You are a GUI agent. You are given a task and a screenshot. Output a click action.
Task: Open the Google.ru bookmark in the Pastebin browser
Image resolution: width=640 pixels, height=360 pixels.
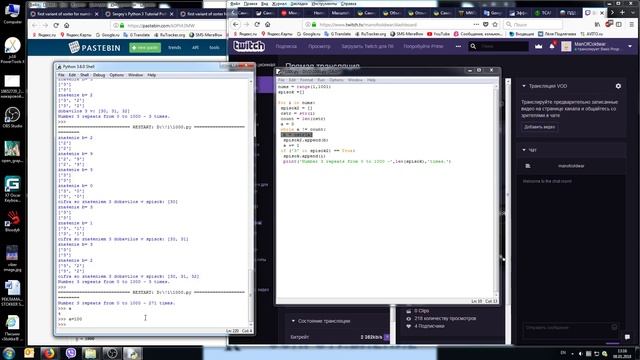coord(107,35)
